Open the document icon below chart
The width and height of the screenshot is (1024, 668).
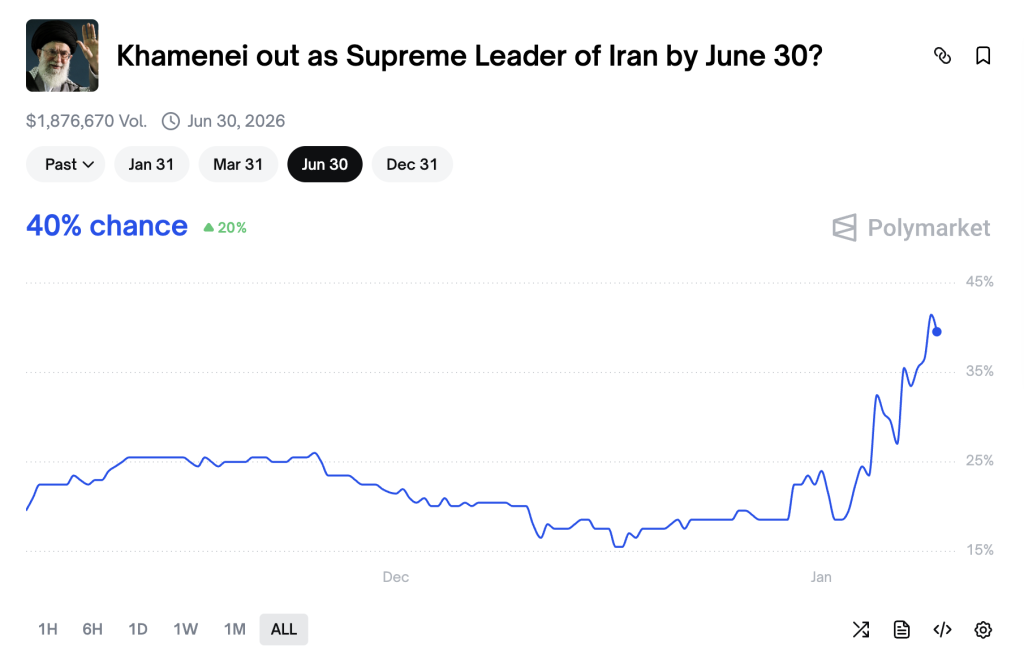tap(902, 629)
